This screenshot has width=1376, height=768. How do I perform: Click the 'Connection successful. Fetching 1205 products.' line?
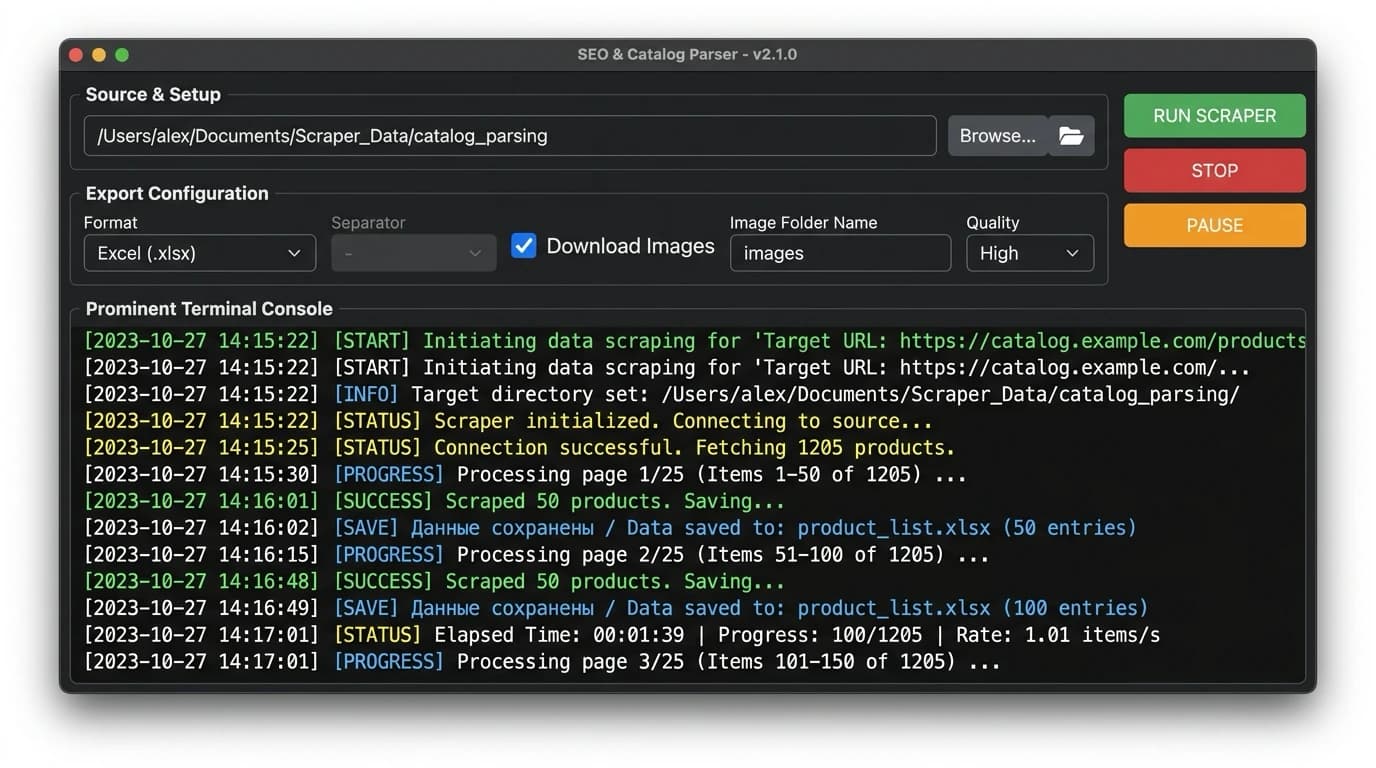[x=519, y=448]
